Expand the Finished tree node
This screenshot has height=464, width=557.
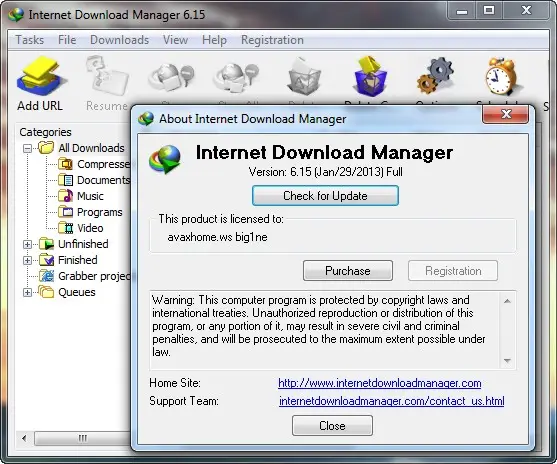point(27,260)
